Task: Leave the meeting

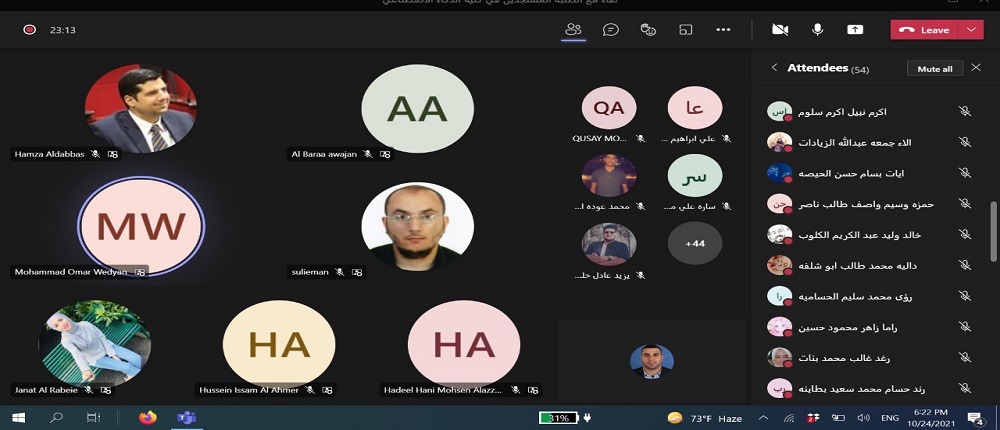Action: 925,30
